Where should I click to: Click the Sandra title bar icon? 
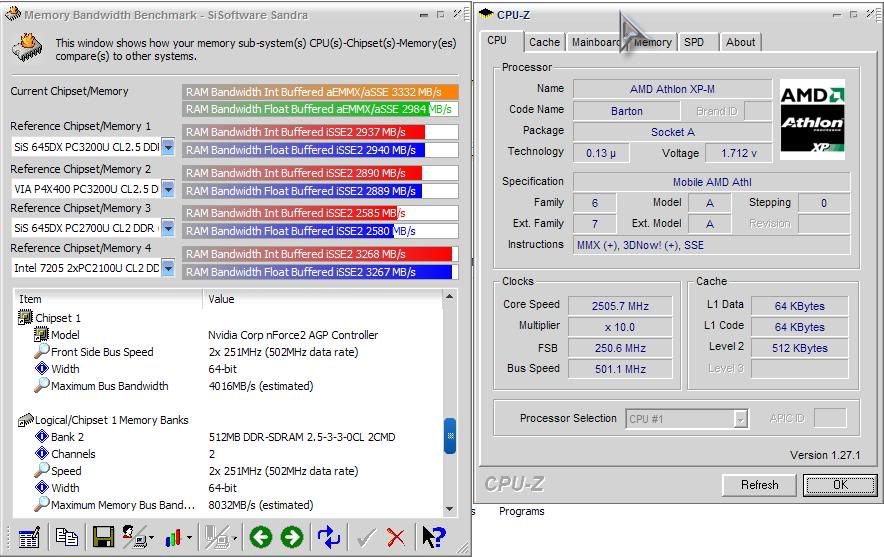click(x=12, y=14)
